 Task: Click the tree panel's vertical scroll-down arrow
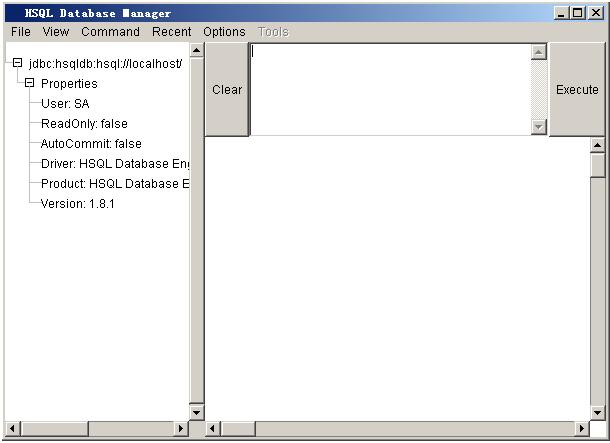click(196, 413)
